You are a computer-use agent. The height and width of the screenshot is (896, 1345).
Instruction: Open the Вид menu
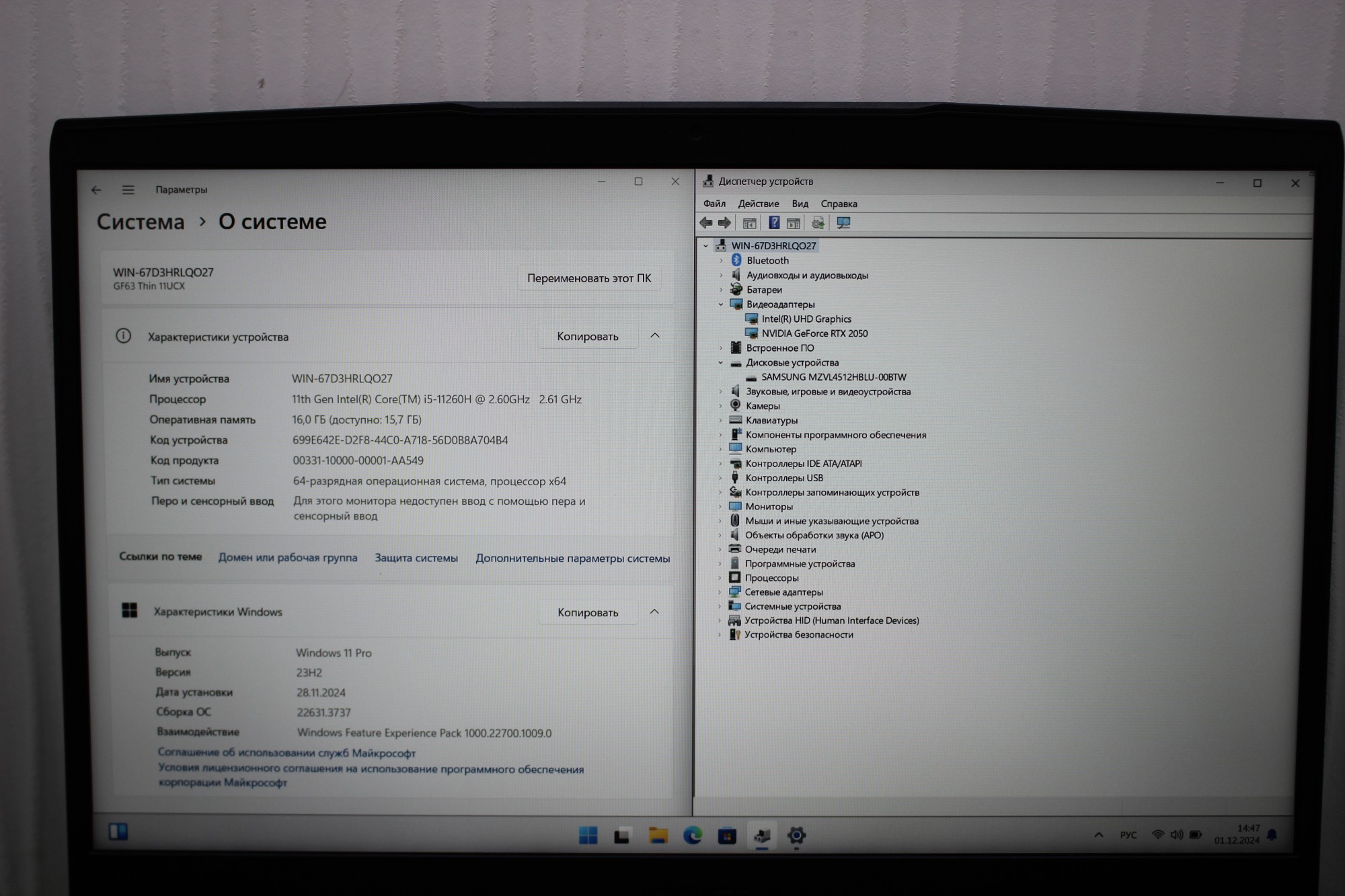pyautogui.click(x=800, y=204)
